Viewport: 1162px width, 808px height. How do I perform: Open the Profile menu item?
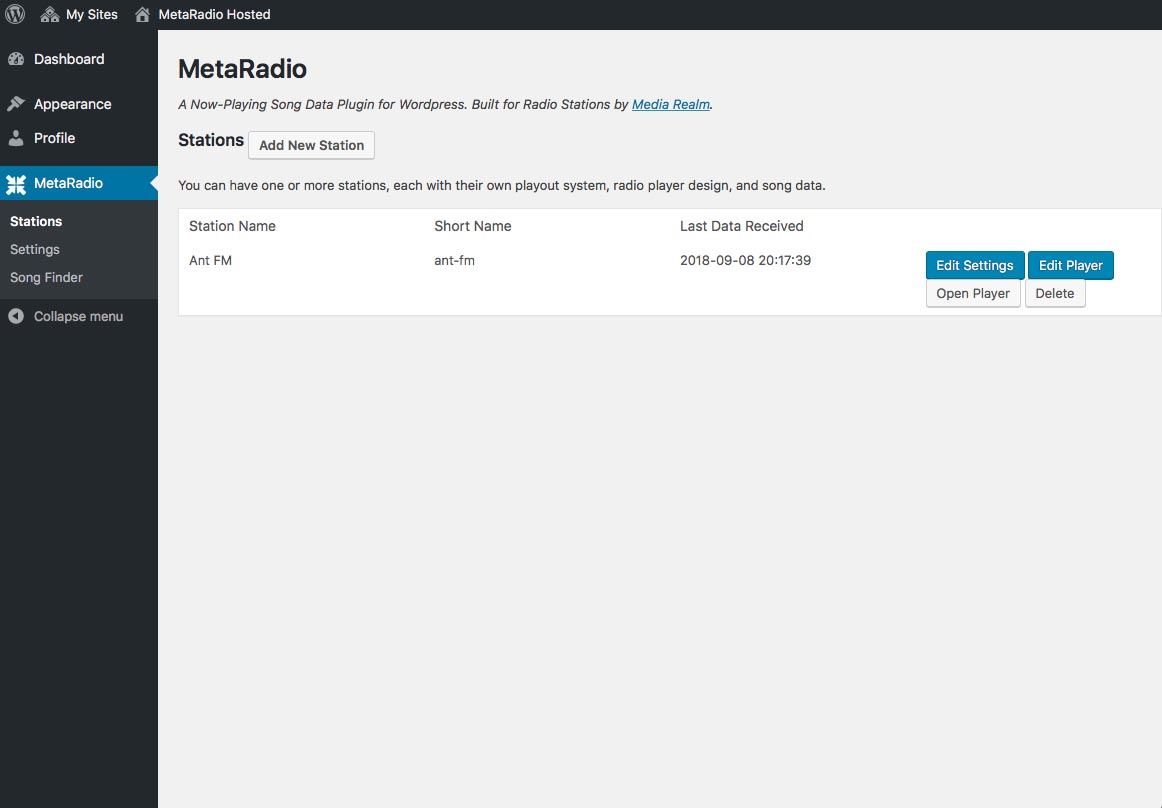point(79,138)
